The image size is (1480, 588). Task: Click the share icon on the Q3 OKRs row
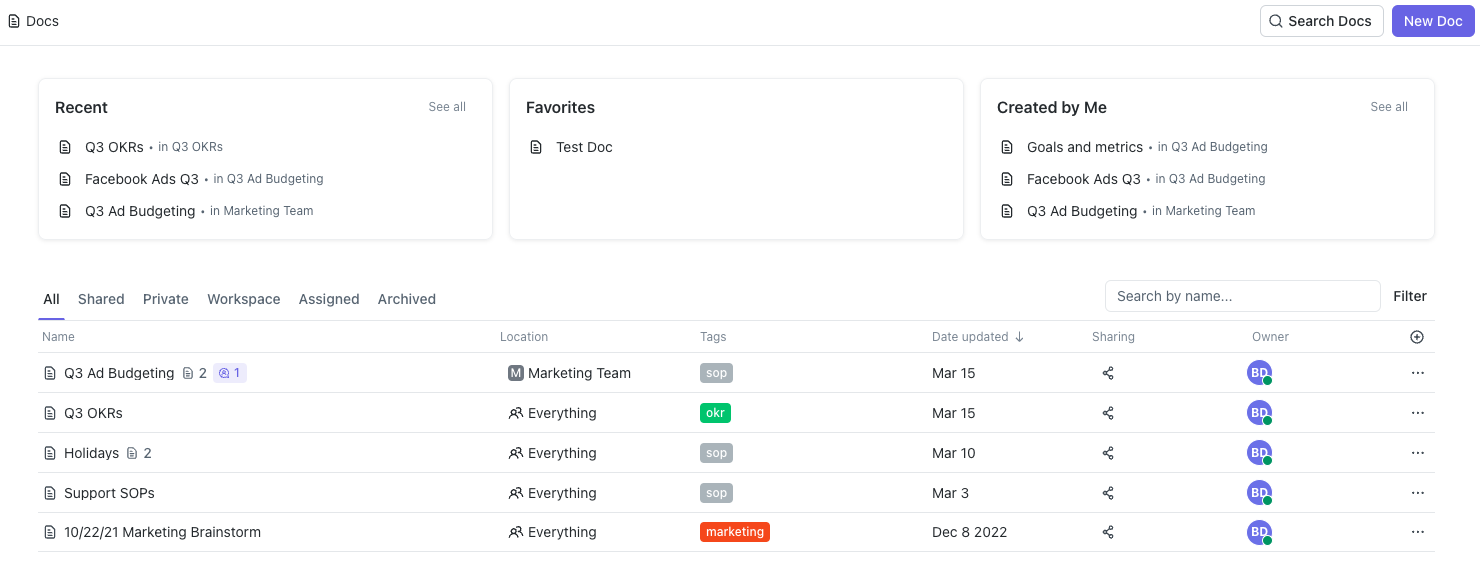[1108, 412]
